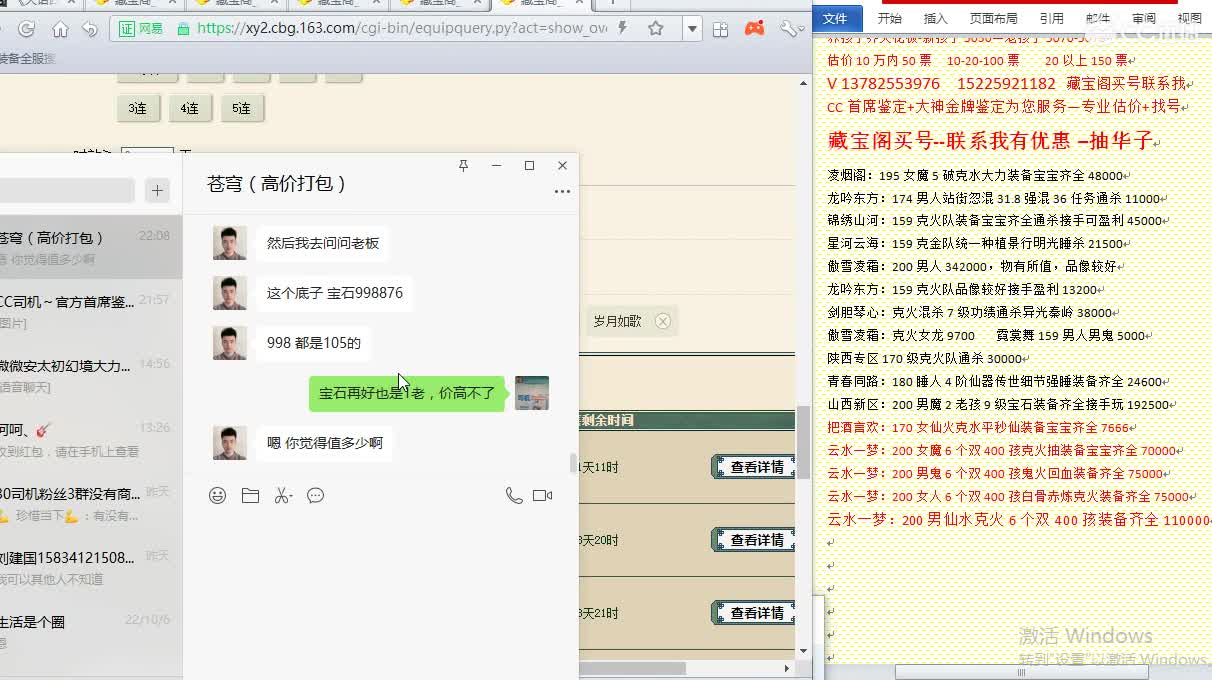Open the 视图 ribbon tab
The height and width of the screenshot is (680, 1212).
pyautogui.click(x=1189, y=18)
